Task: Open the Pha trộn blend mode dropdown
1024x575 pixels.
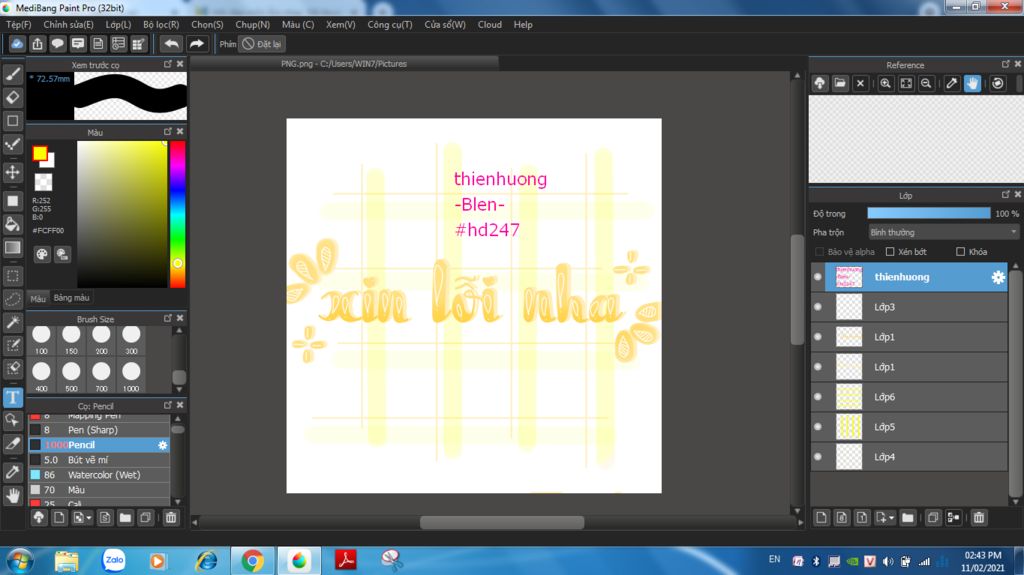Action: 944,232
